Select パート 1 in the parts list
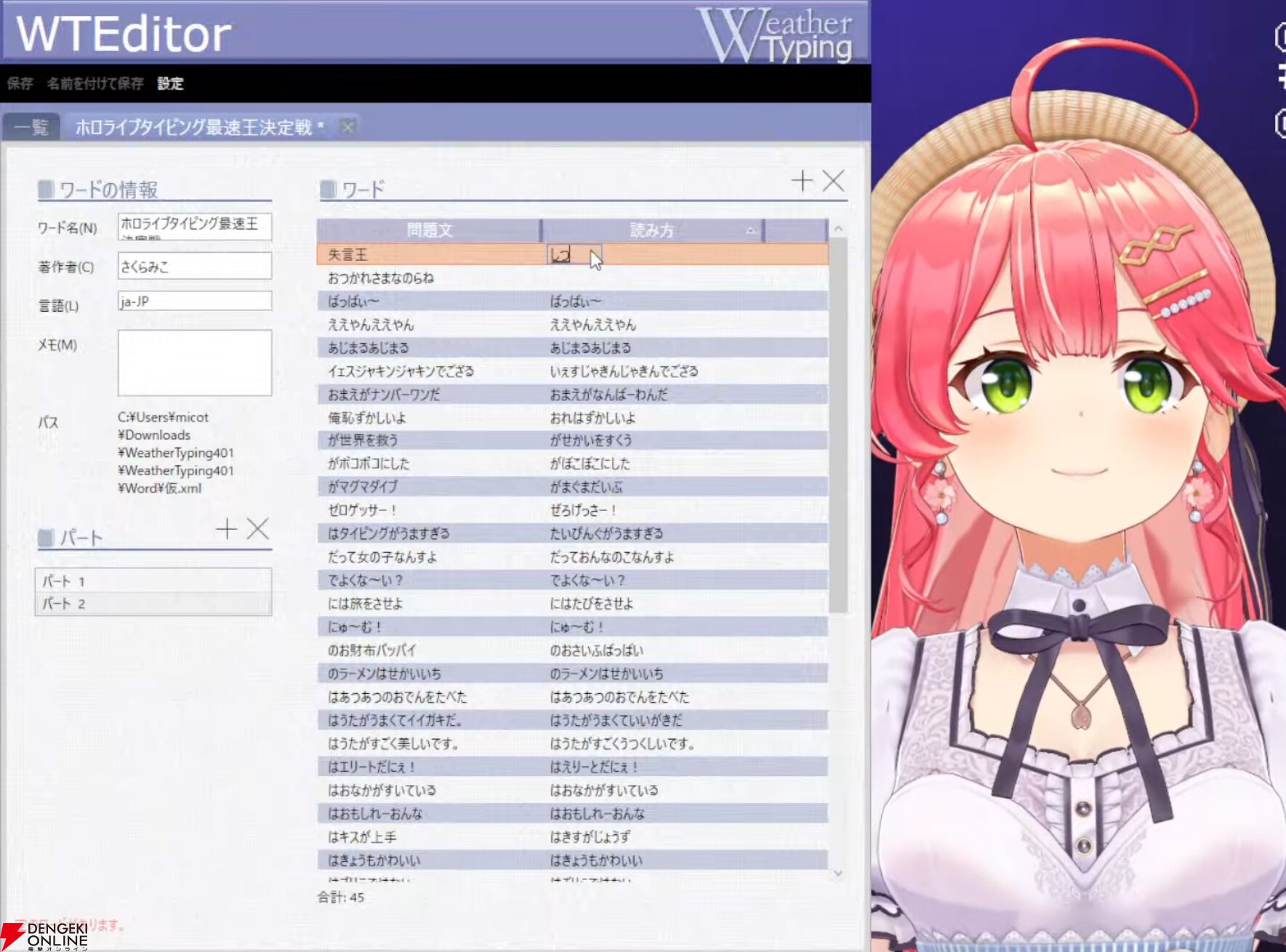This screenshot has height=952, width=1286. pyautogui.click(x=153, y=581)
